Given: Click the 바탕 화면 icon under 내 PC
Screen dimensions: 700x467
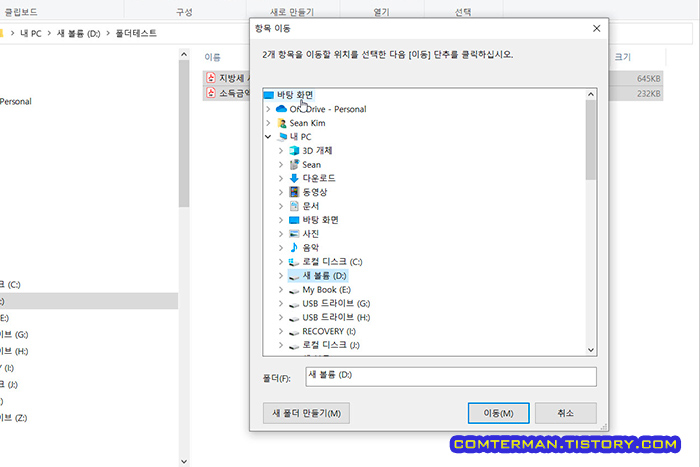Looking at the screenshot, I should tap(294, 220).
